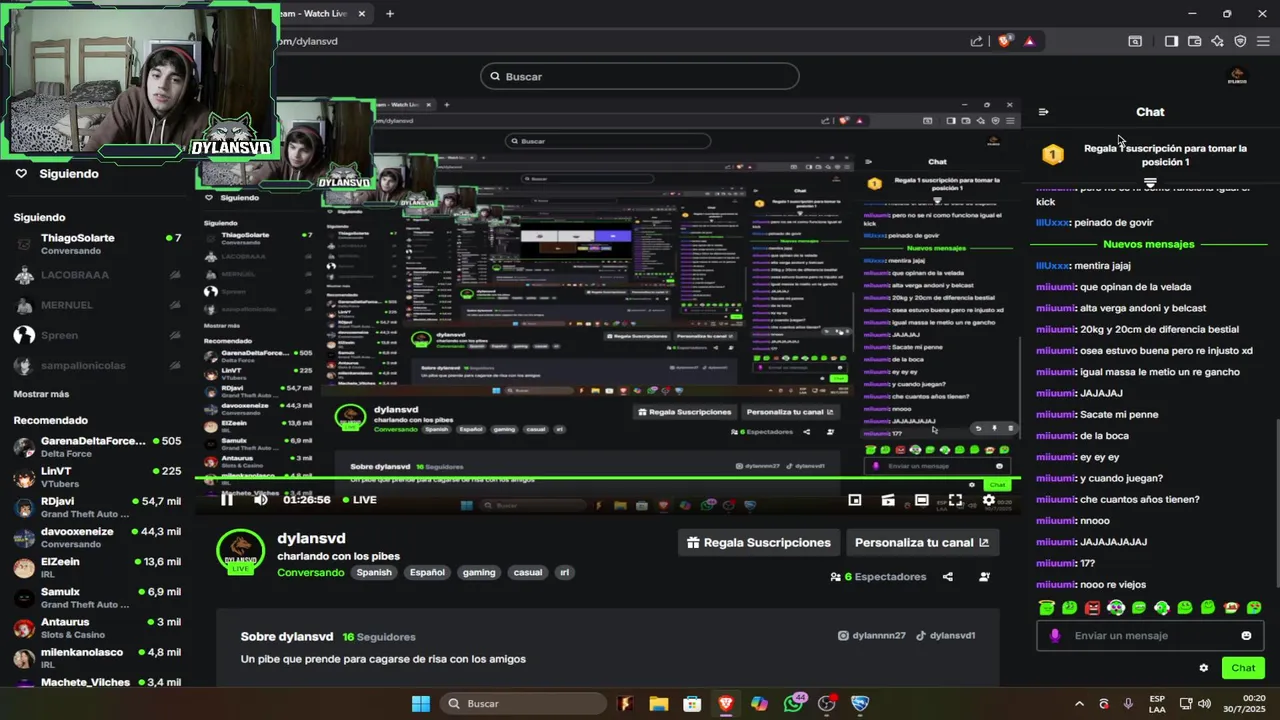
Task: Pause the live stream
Action: point(227,500)
